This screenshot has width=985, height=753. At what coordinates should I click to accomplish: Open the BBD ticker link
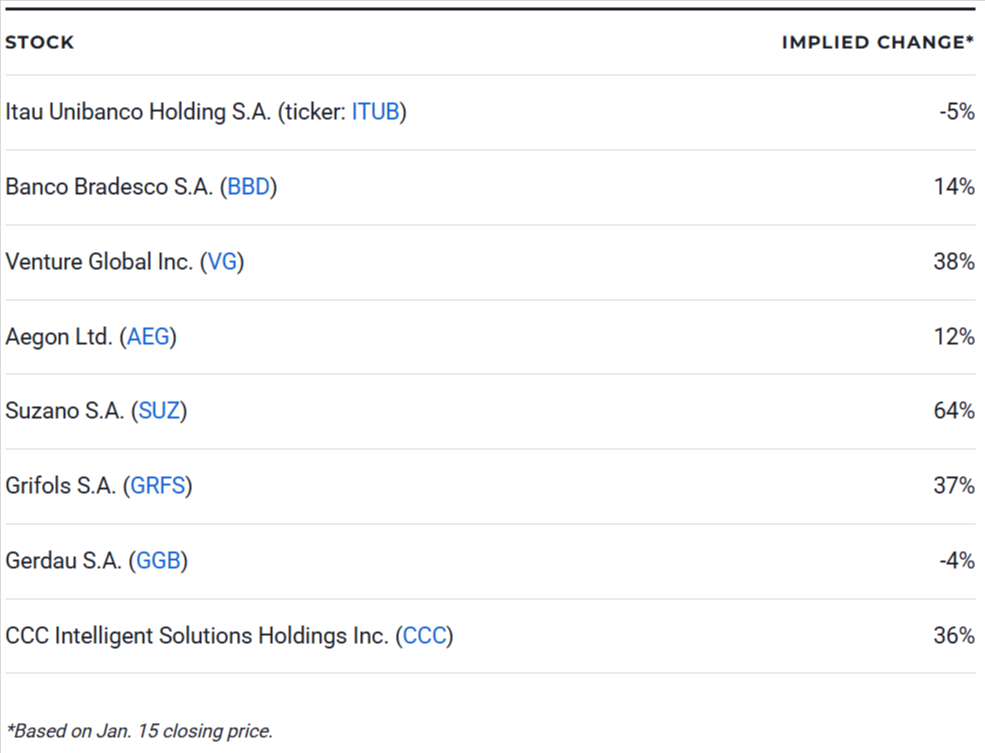[248, 187]
